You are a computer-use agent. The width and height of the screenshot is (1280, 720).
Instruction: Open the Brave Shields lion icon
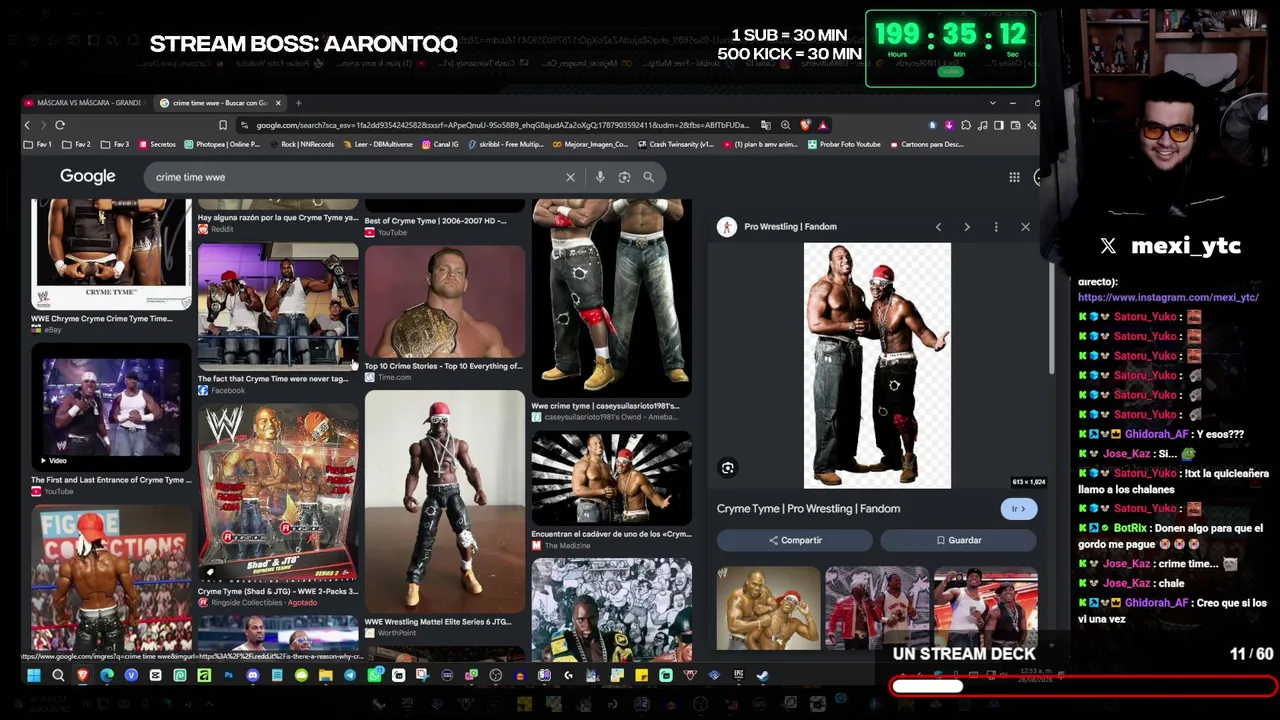tap(805, 125)
